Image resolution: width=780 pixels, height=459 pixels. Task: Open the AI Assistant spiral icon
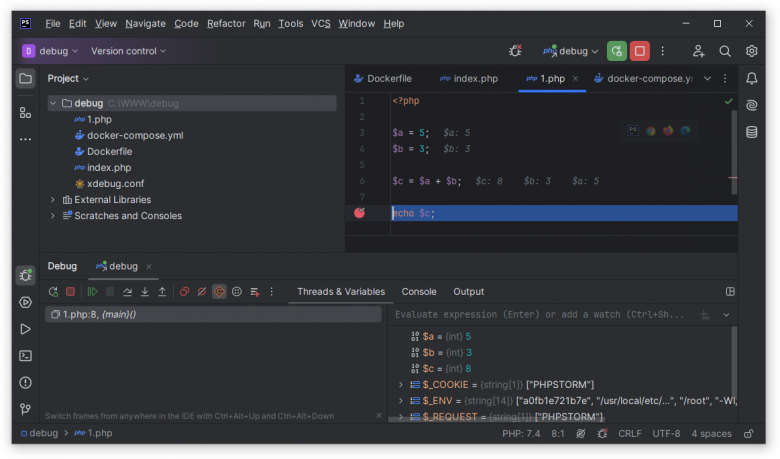(x=752, y=105)
